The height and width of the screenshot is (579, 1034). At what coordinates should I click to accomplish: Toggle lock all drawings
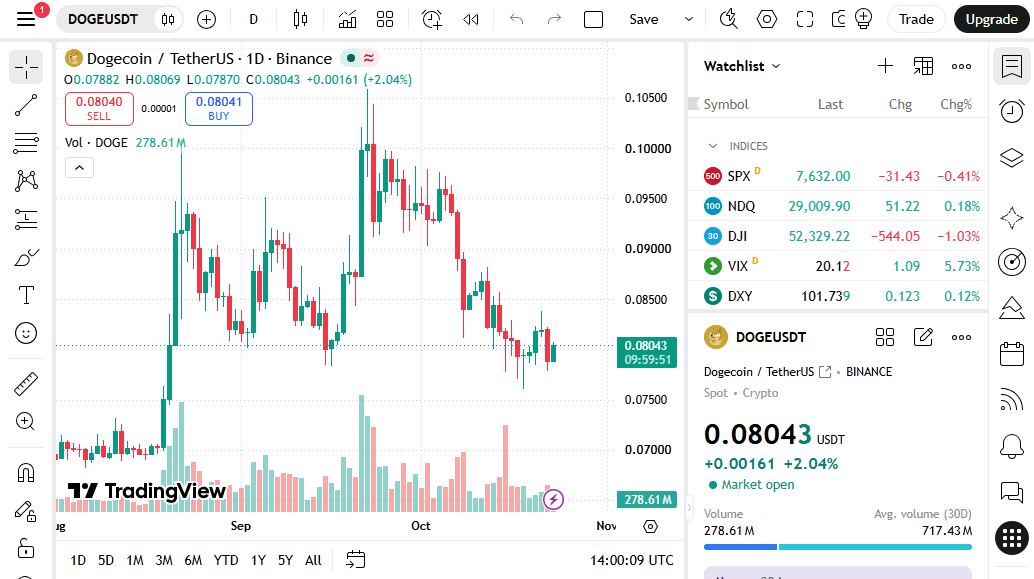click(x=26, y=549)
